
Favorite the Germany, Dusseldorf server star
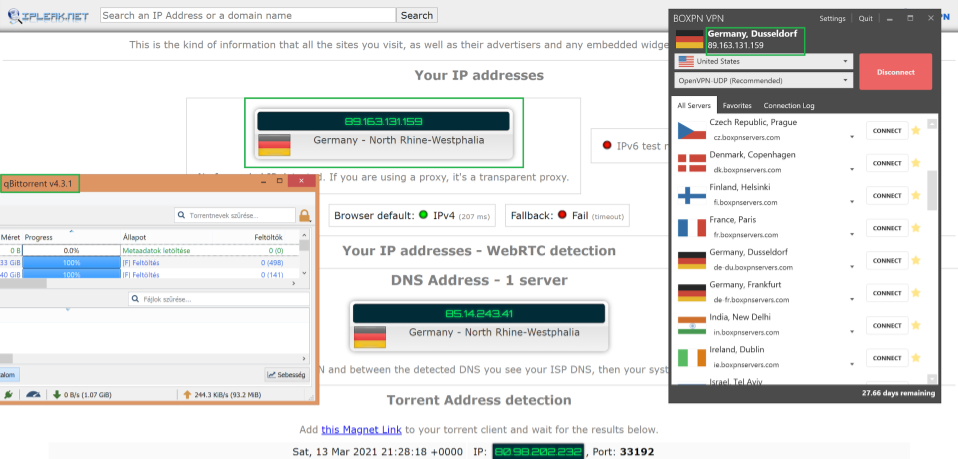point(915,260)
